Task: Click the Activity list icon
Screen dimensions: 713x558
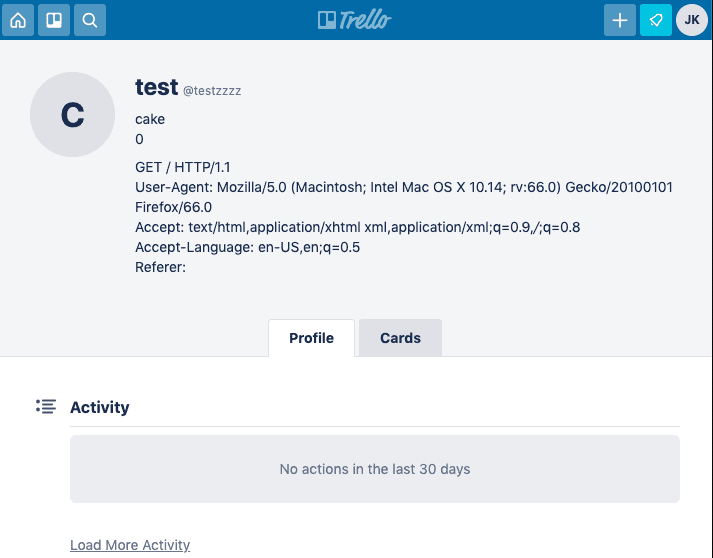Action: (x=45, y=406)
